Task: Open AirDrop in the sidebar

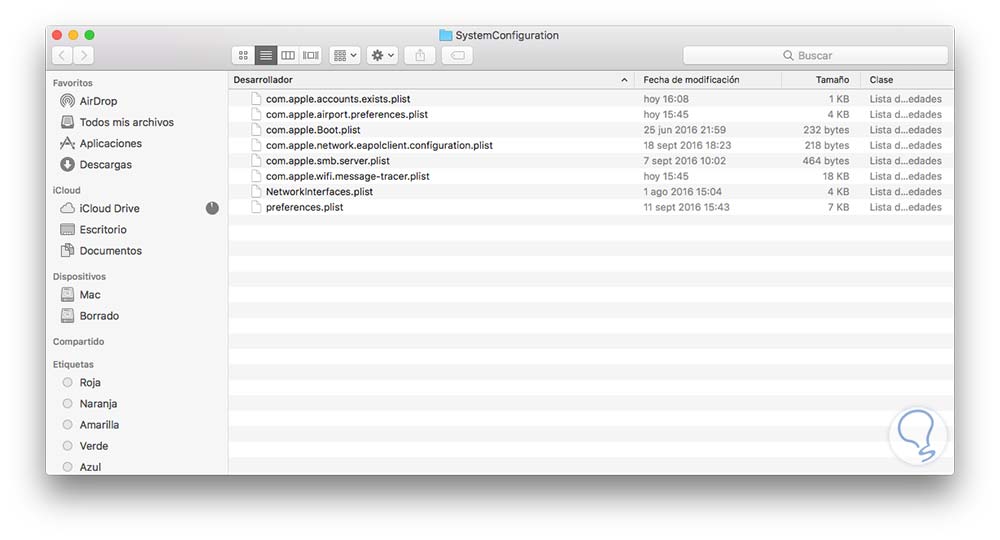Action: point(98,101)
